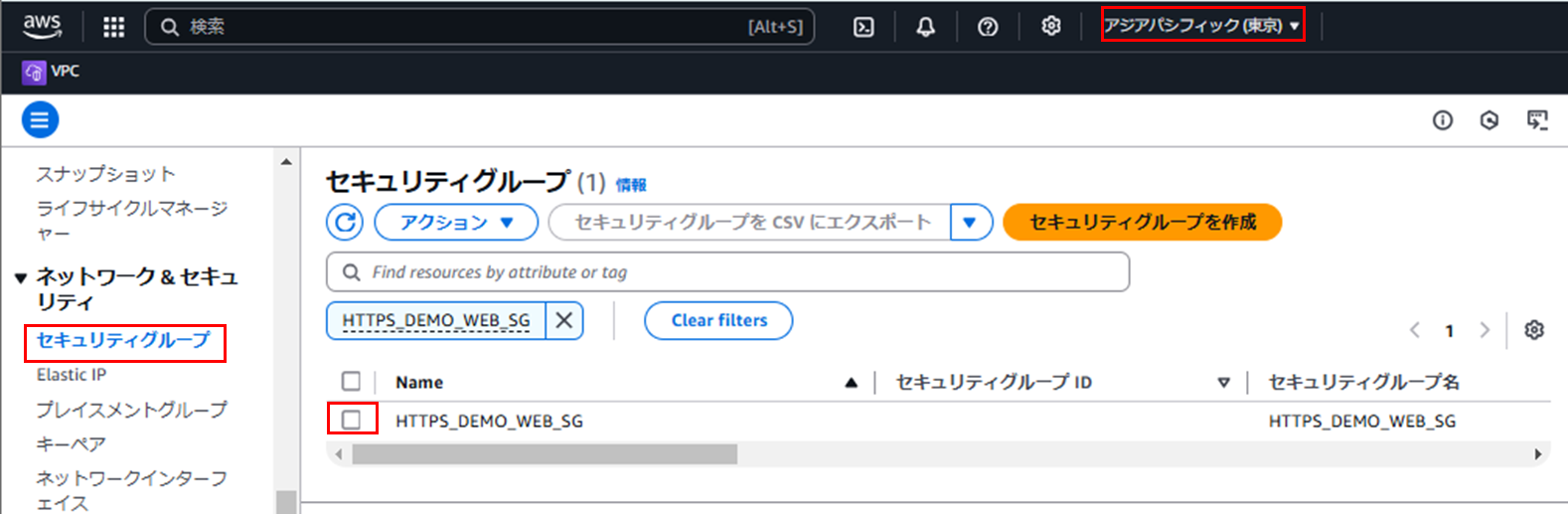Collapse ネットワーク & セキュリティ section
This screenshot has width=1568, height=514.
(x=21, y=278)
